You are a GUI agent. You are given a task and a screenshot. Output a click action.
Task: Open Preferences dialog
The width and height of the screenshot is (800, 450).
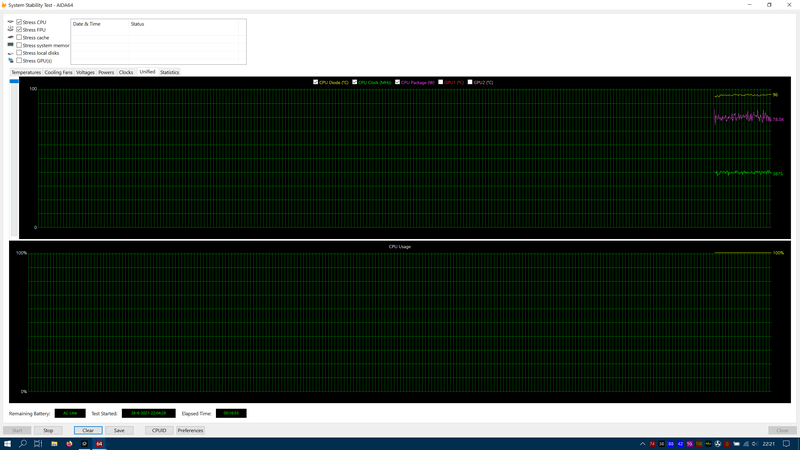click(190, 431)
